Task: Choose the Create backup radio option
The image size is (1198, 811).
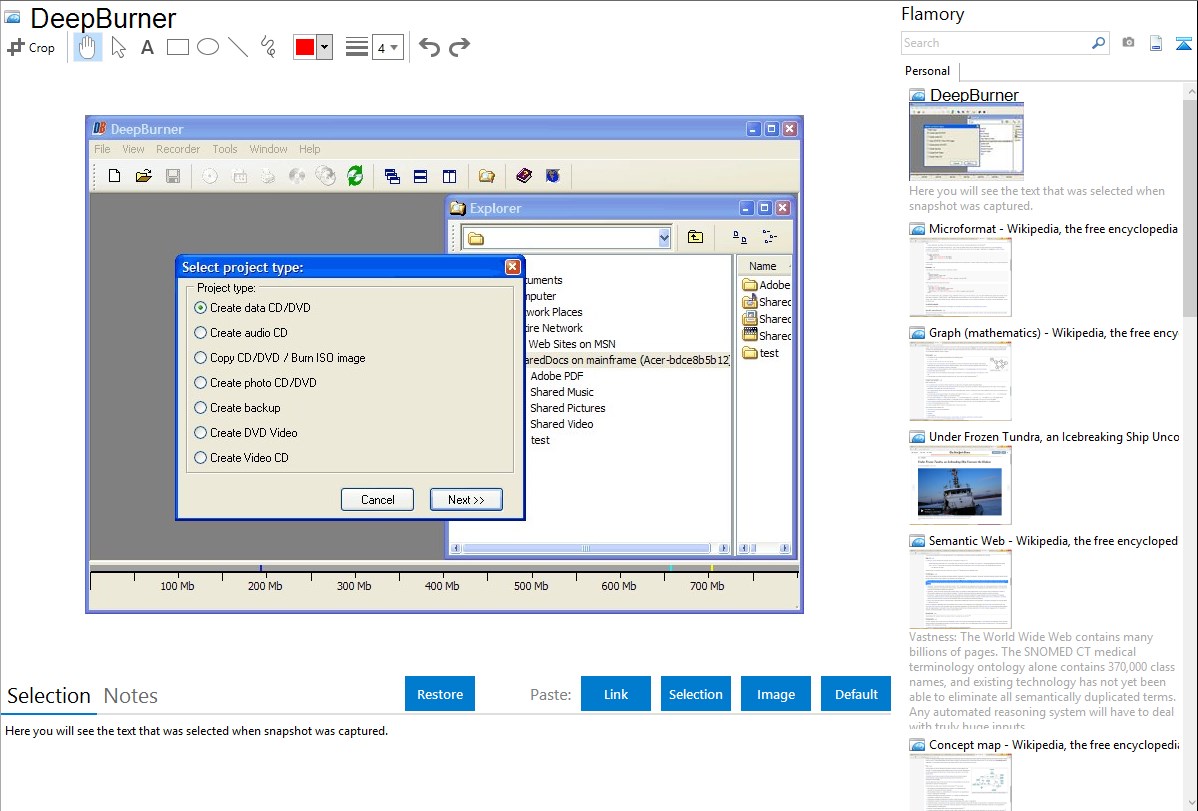Action: [x=201, y=408]
